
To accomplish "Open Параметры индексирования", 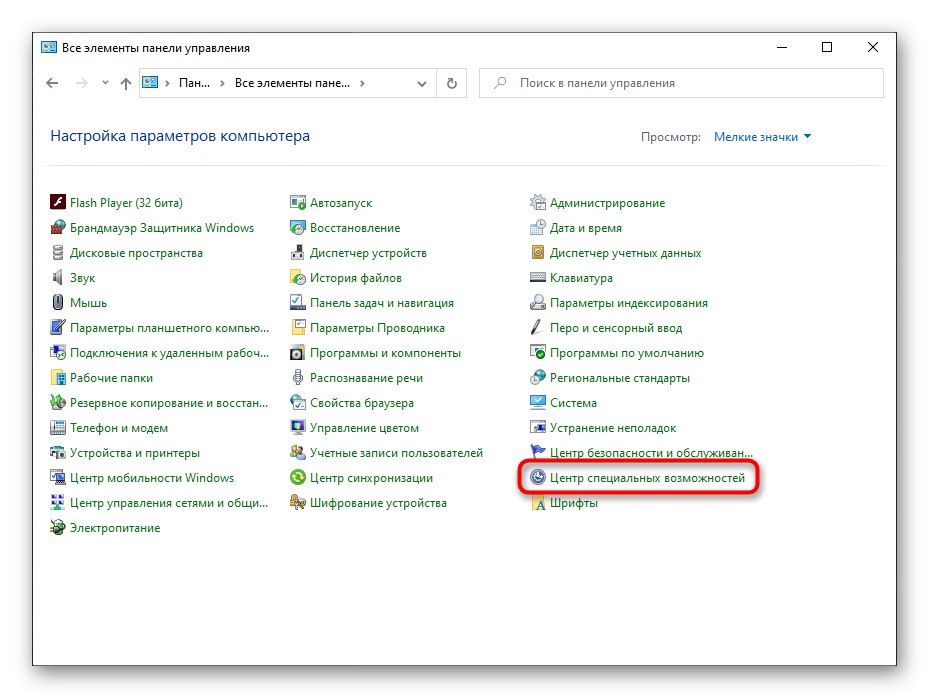I will (x=629, y=303).
